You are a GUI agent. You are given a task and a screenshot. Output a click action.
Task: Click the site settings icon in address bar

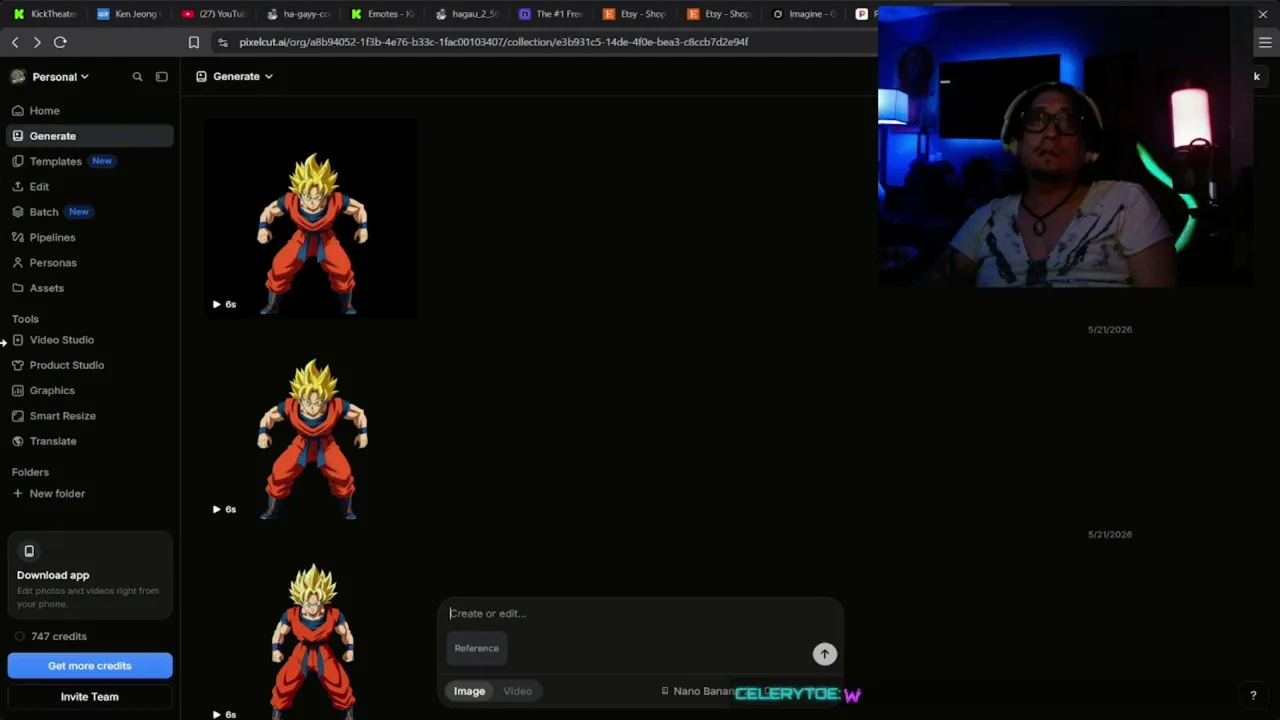[x=223, y=42]
